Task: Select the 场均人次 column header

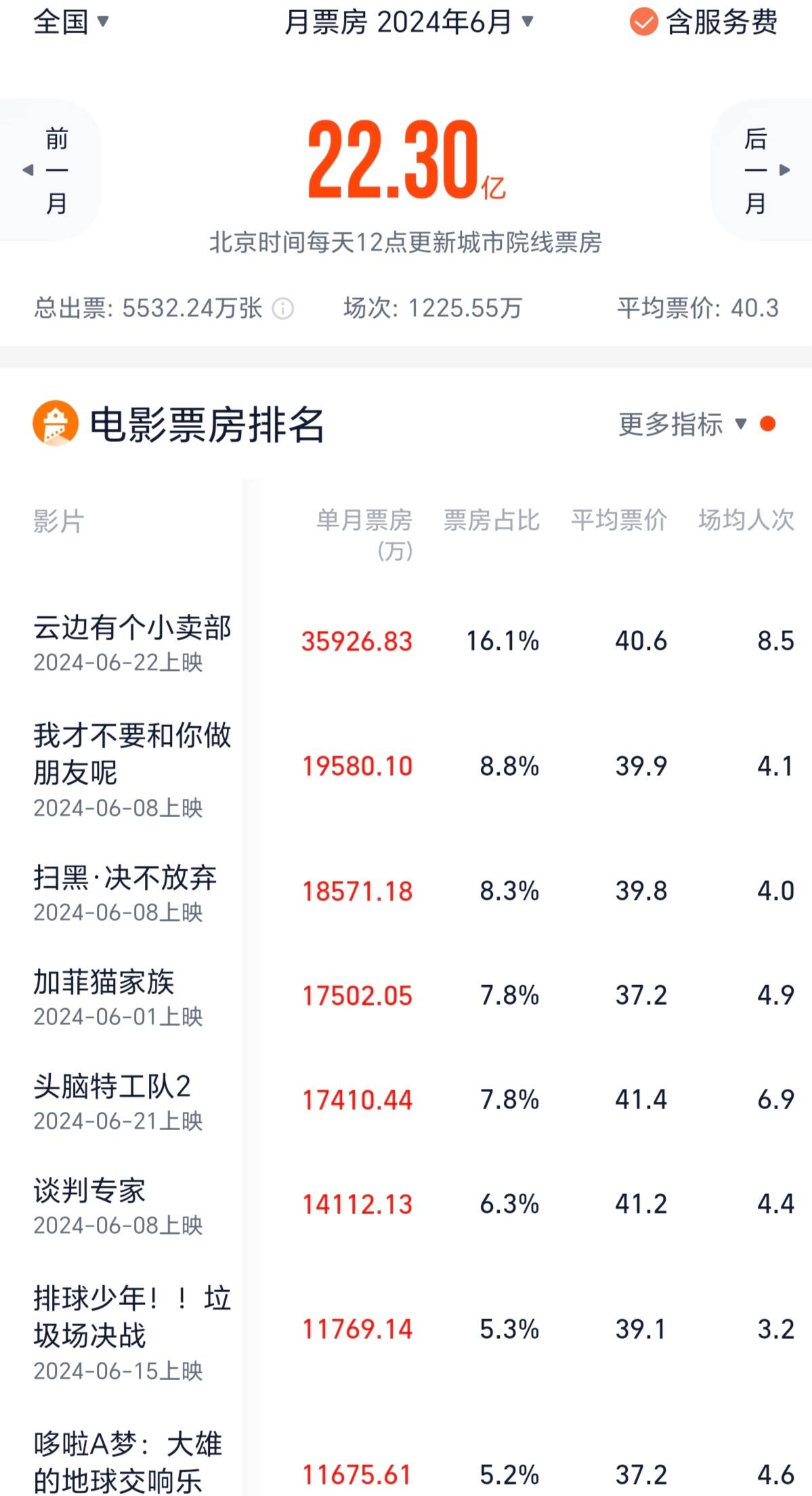Action: [x=746, y=520]
